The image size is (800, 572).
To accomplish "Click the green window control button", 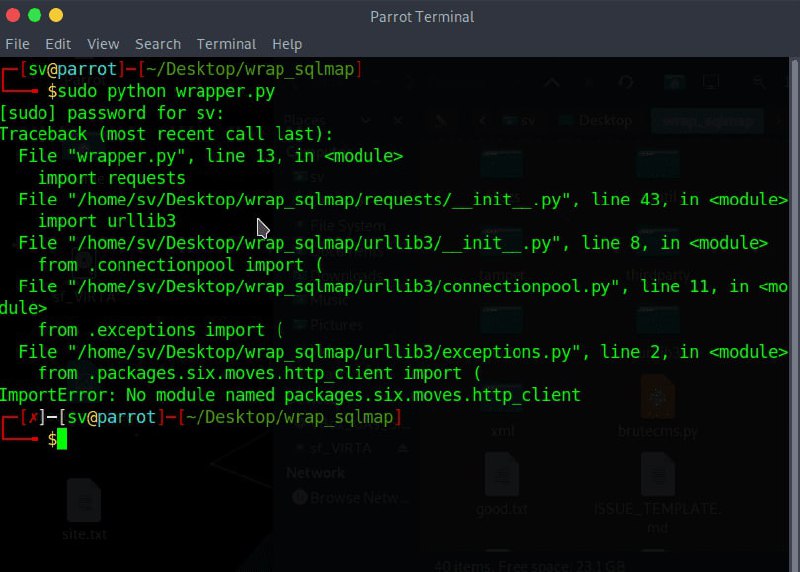I will [x=35, y=16].
